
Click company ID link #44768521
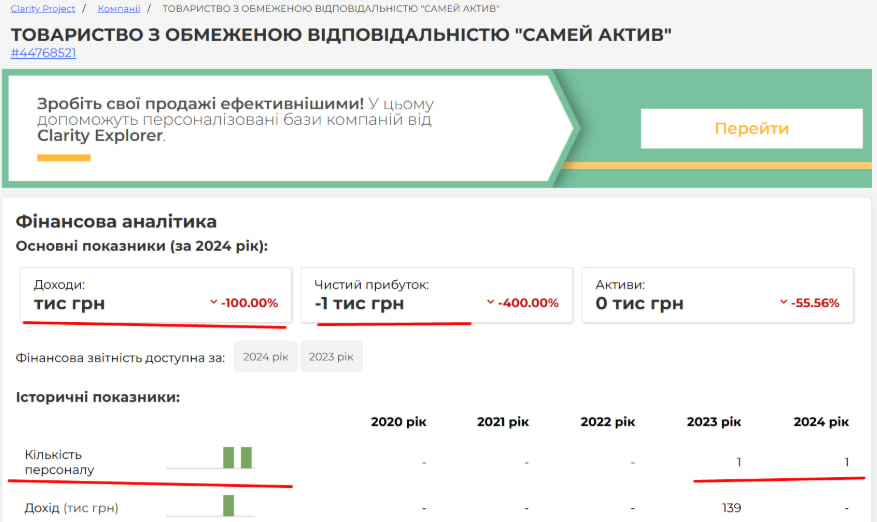click(x=43, y=53)
